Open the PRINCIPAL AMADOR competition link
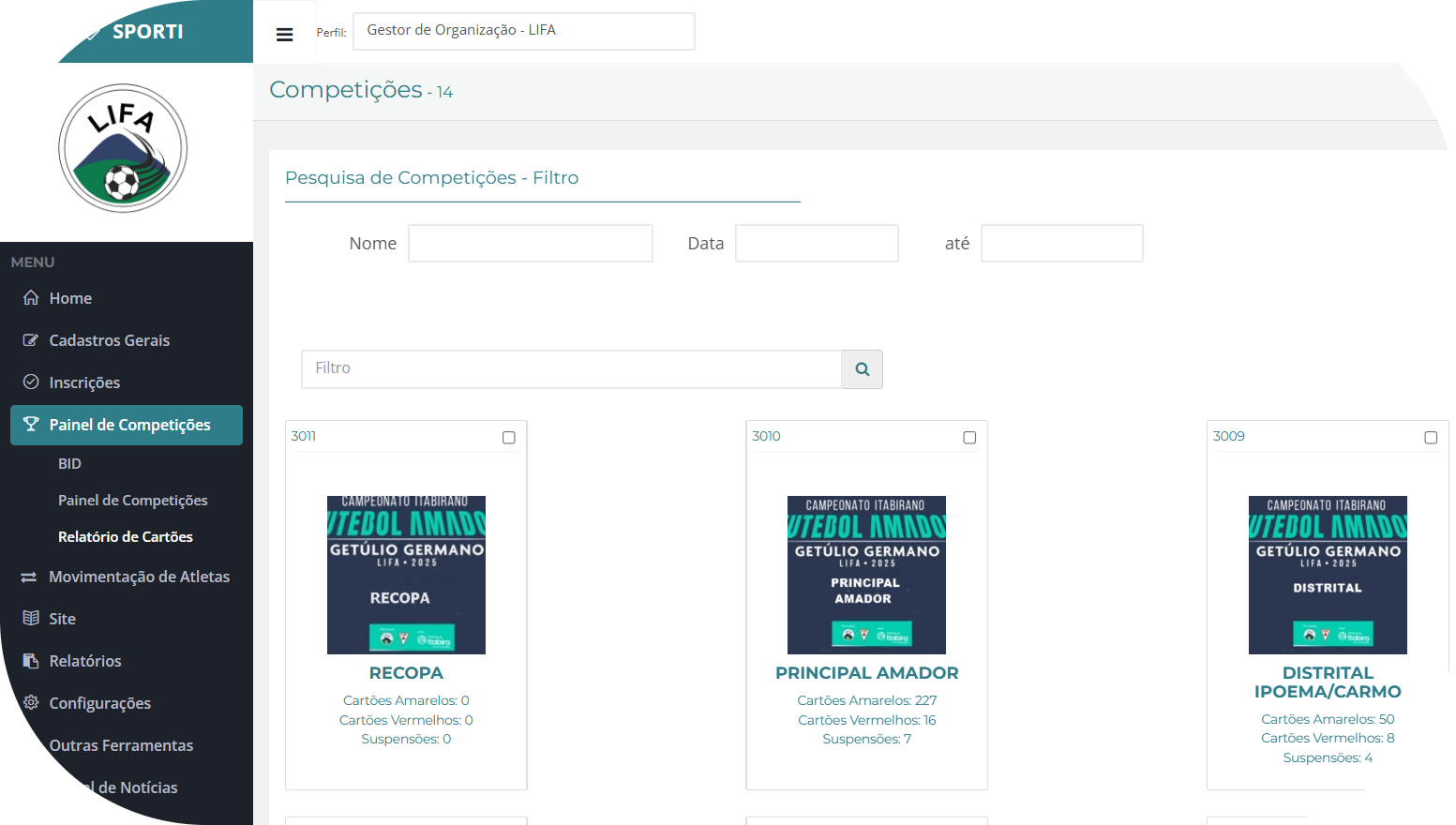1456x825 pixels. coord(866,673)
